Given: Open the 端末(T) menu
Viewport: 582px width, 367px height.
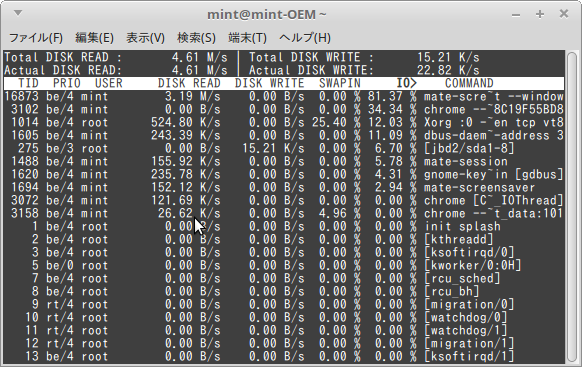Looking at the screenshot, I should tap(247, 38).
